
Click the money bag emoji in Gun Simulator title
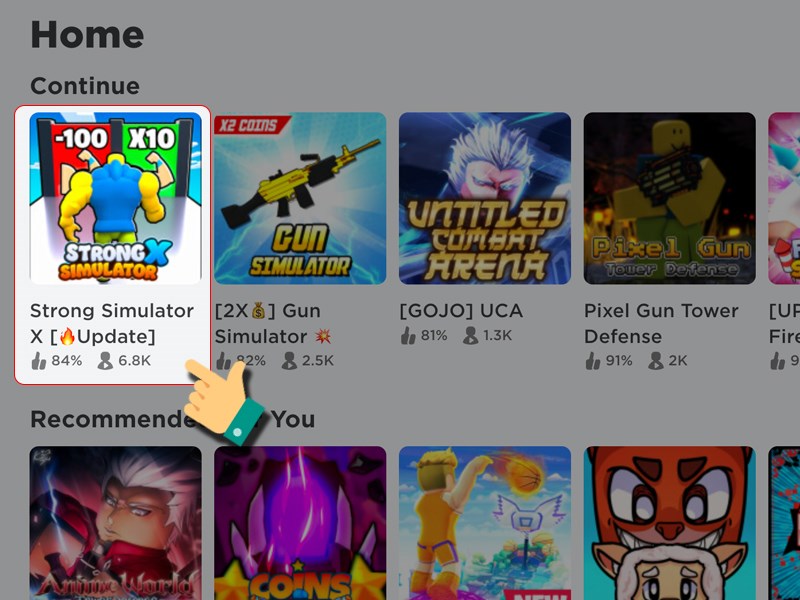(x=259, y=310)
